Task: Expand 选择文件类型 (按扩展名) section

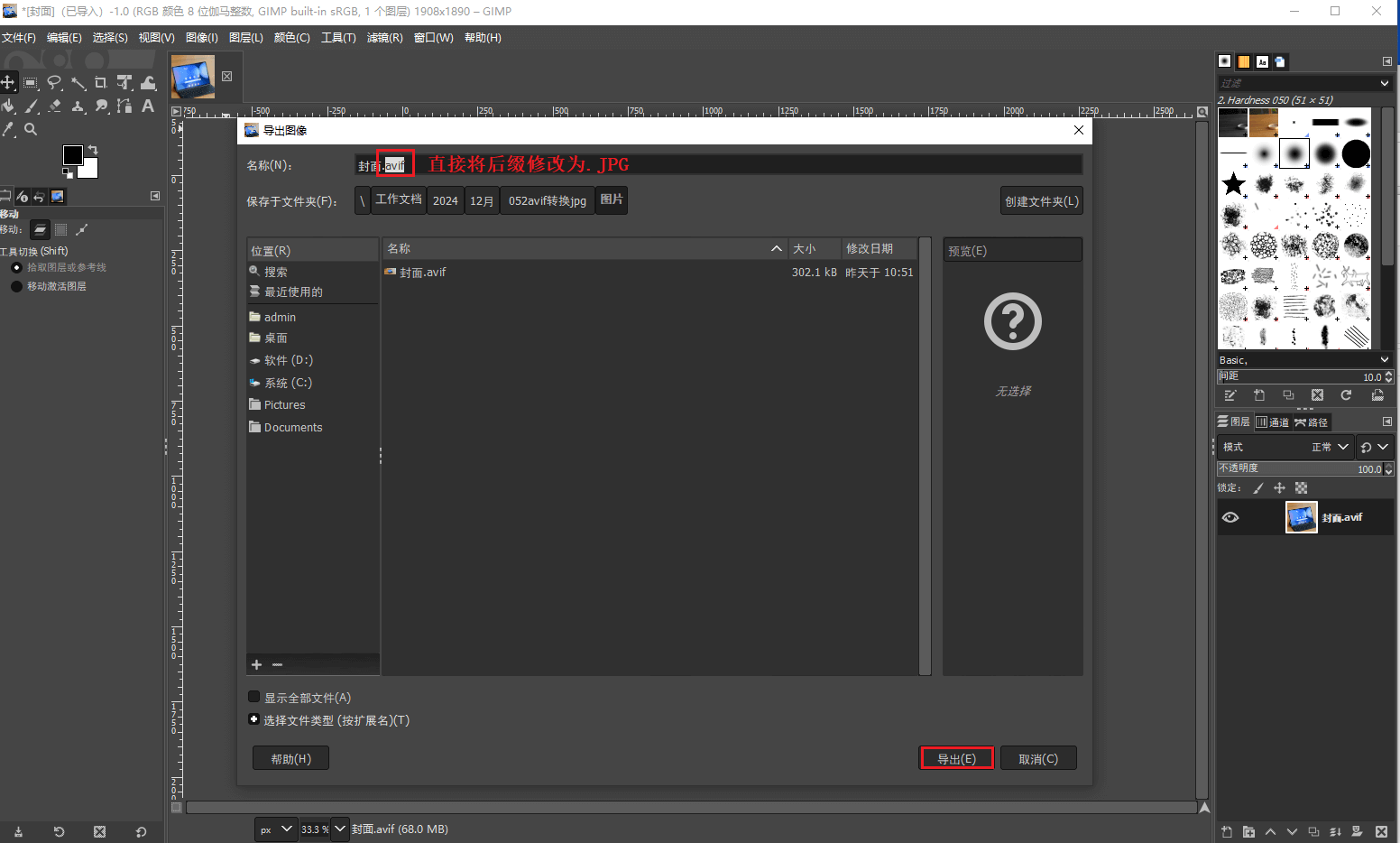Action: (x=254, y=719)
